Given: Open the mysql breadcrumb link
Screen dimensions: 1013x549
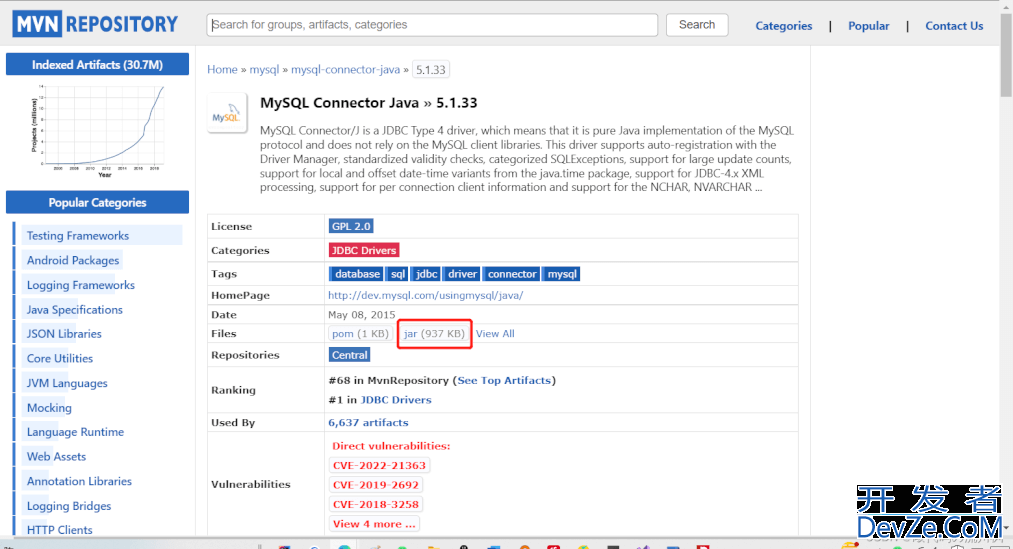Looking at the screenshot, I should (x=264, y=69).
